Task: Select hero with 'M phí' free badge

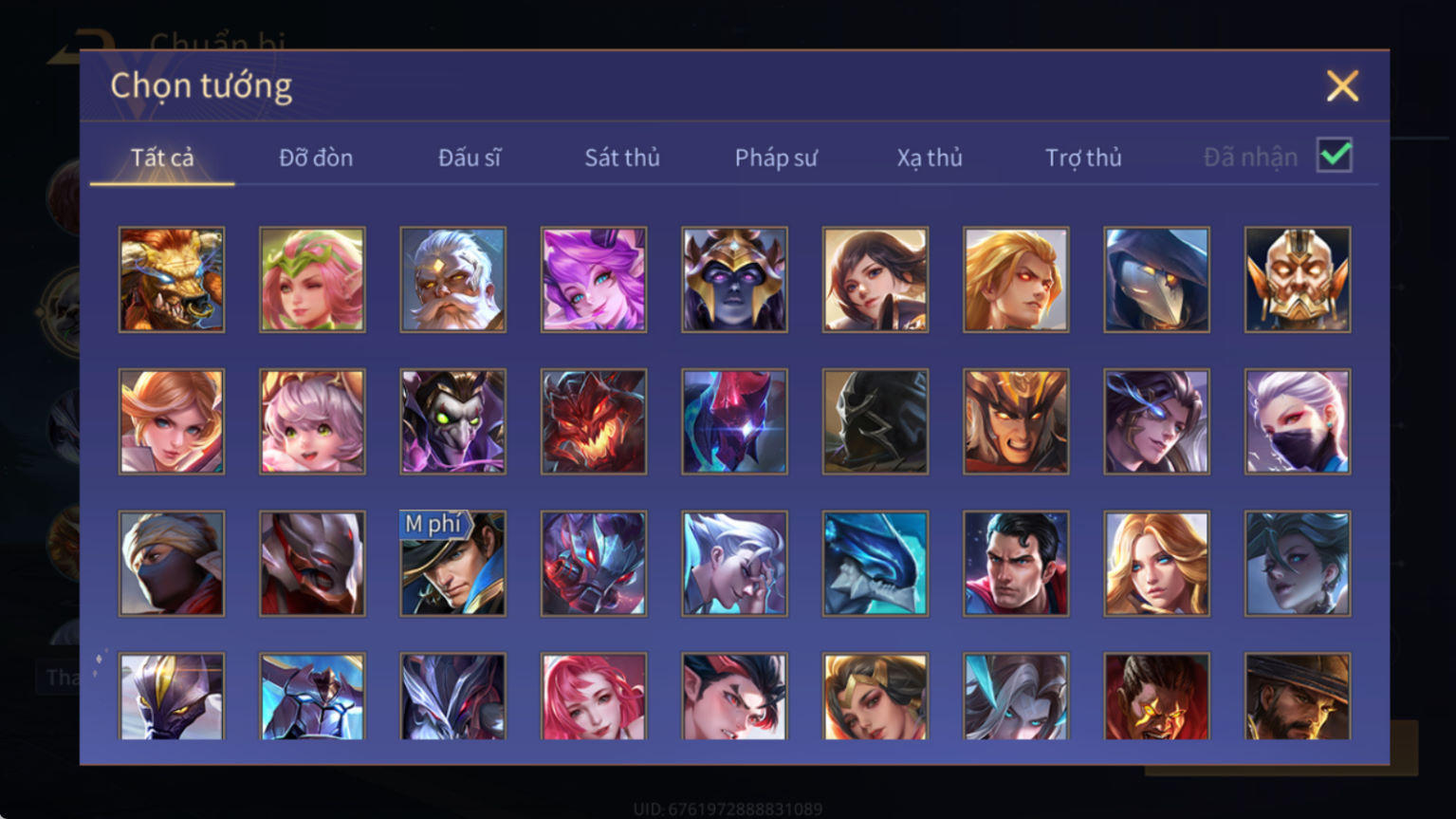Action: (x=453, y=564)
